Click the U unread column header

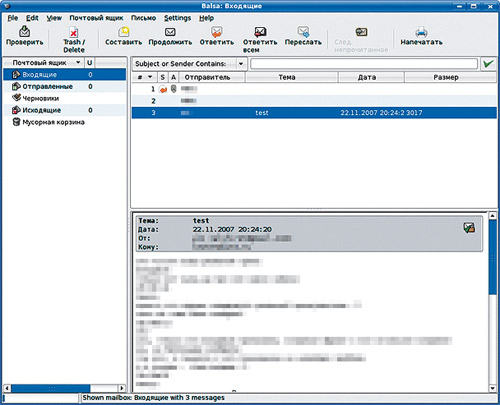pos(89,63)
